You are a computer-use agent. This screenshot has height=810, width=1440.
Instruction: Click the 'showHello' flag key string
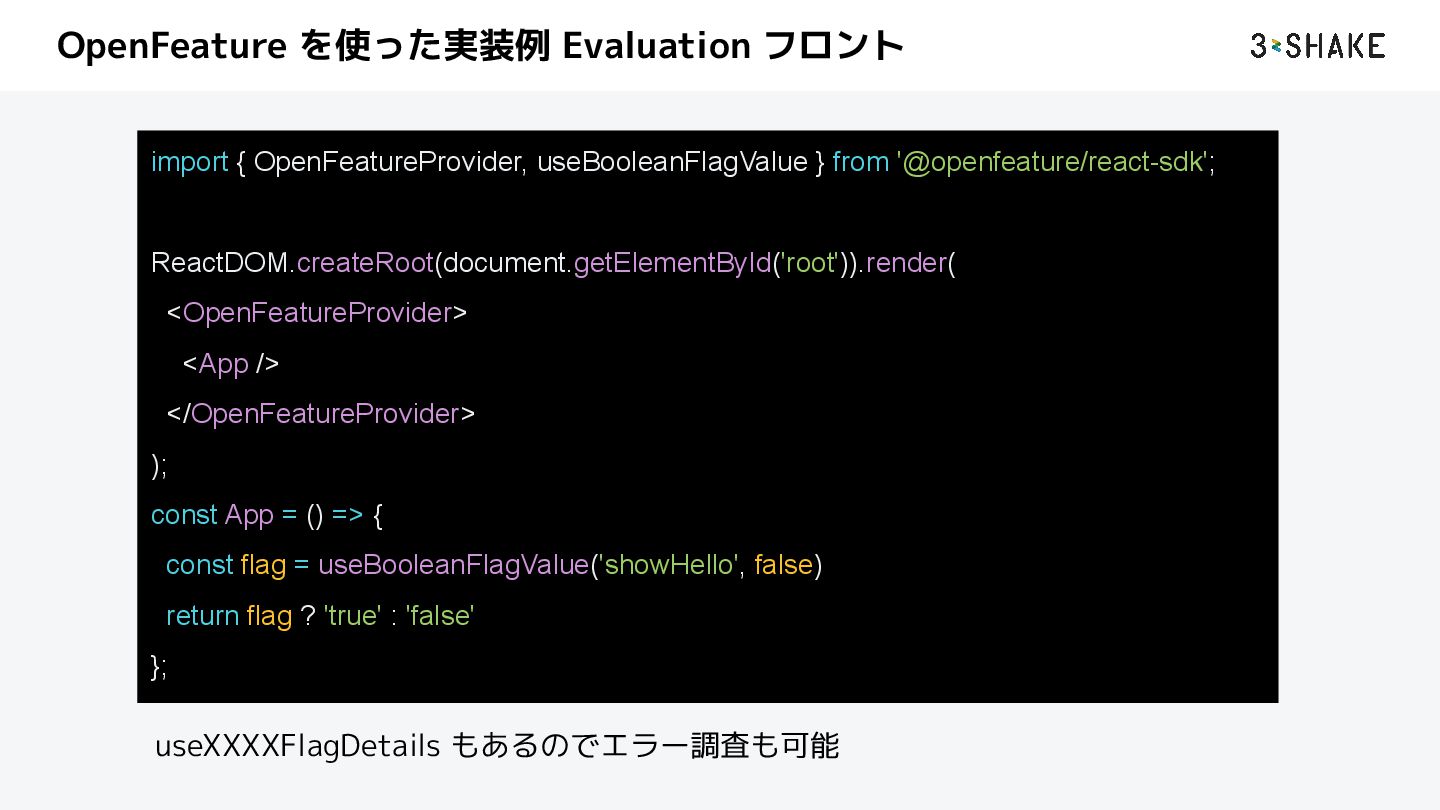tap(670, 565)
